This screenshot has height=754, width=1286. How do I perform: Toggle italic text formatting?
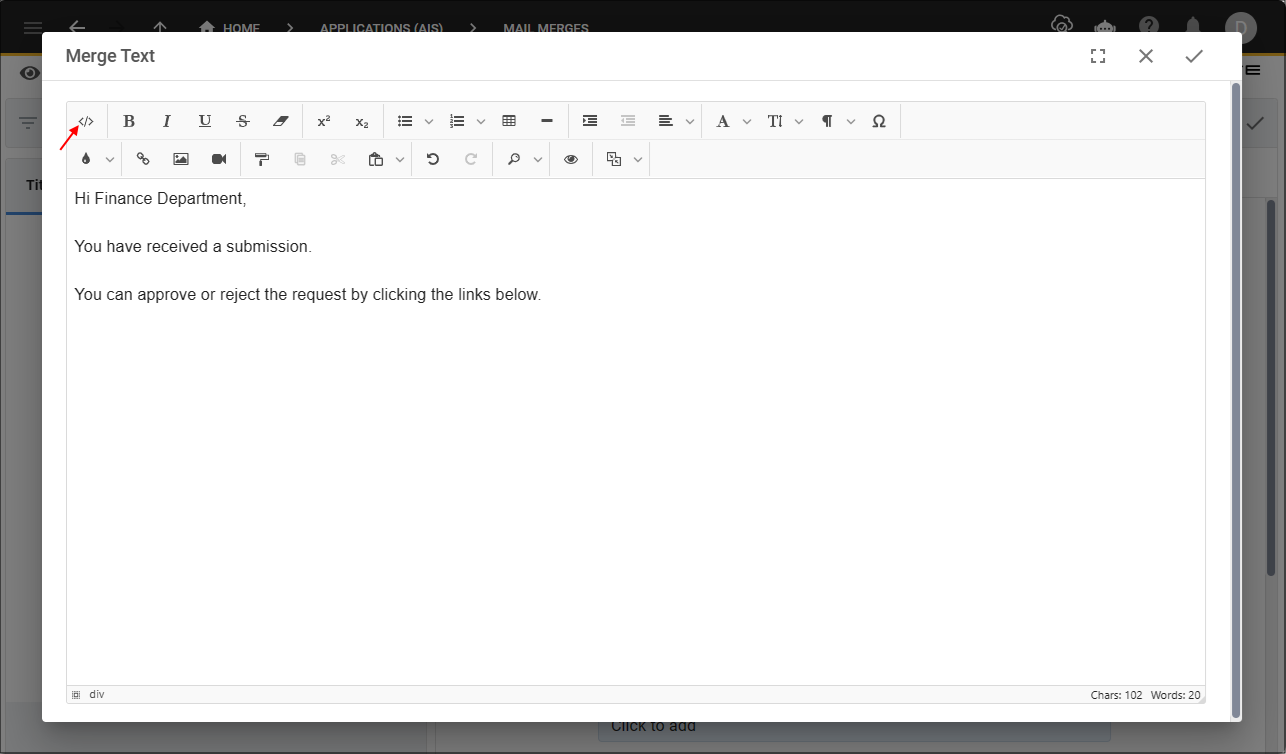tap(167, 121)
